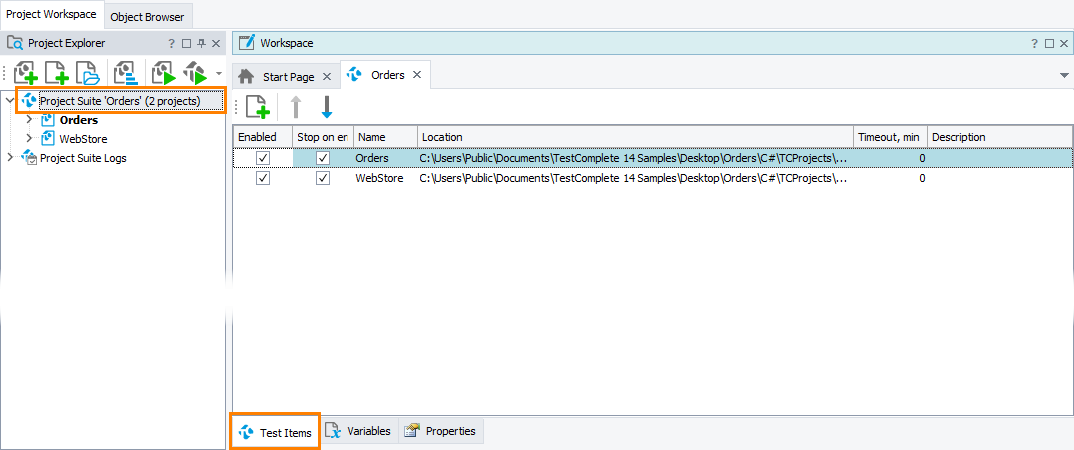Switch to the Object Browser tab
The height and width of the screenshot is (450, 1074).
(147, 17)
